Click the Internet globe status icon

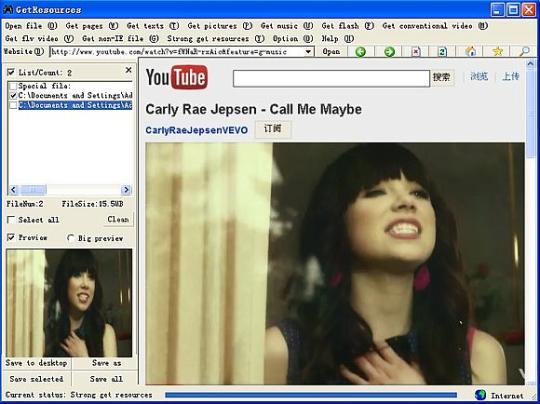point(480,395)
